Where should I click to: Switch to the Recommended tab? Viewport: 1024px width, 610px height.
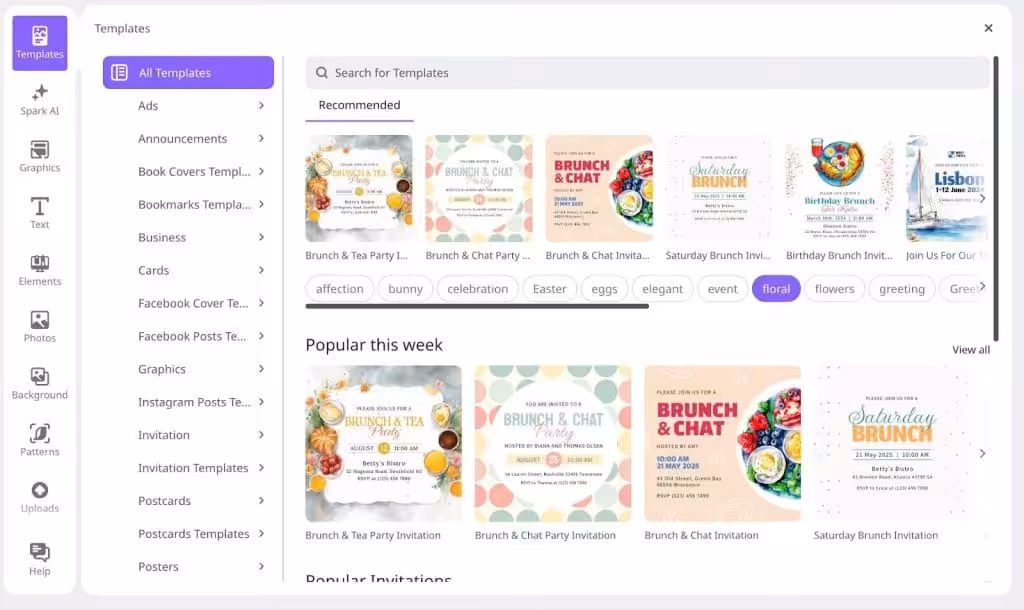(x=359, y=105)
